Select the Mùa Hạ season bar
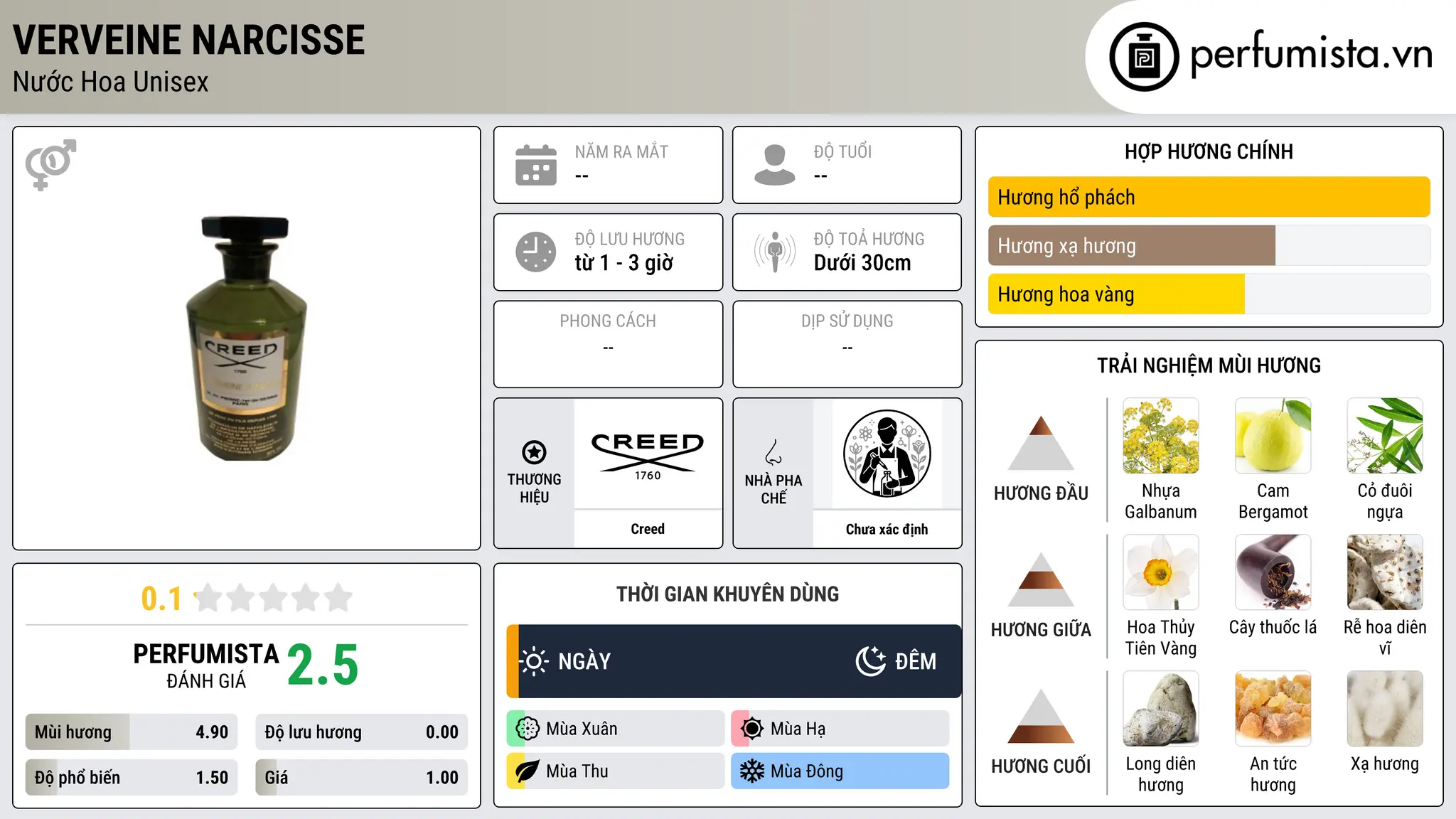 pos(840,729)
